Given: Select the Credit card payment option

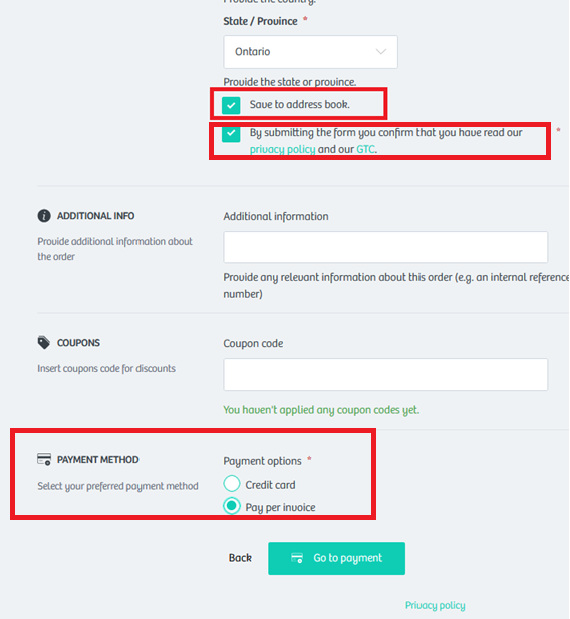Looking at the screenshot, I should click(232, 484).
